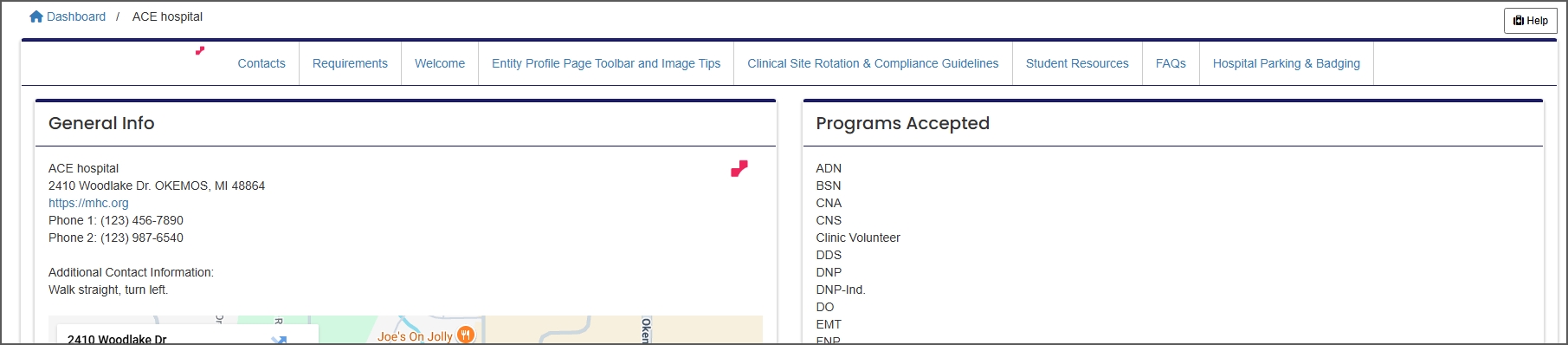This screenshot has height=345, width=1568.
Task: Click the ADN program entry
Action: coord(829,168)
